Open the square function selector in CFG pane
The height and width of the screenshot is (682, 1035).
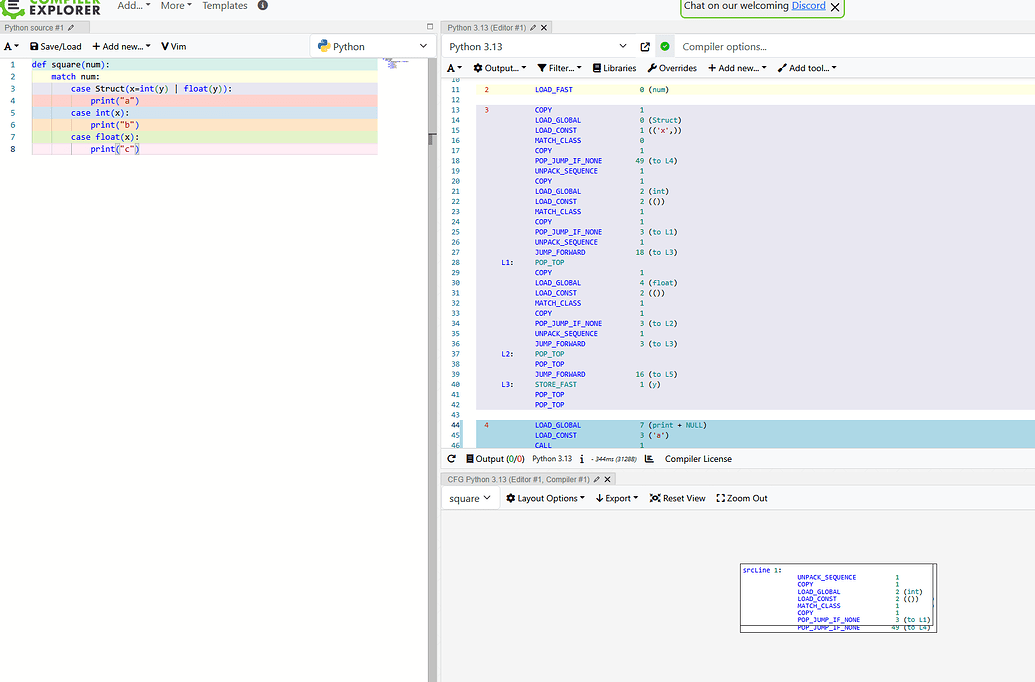(469, 497)
